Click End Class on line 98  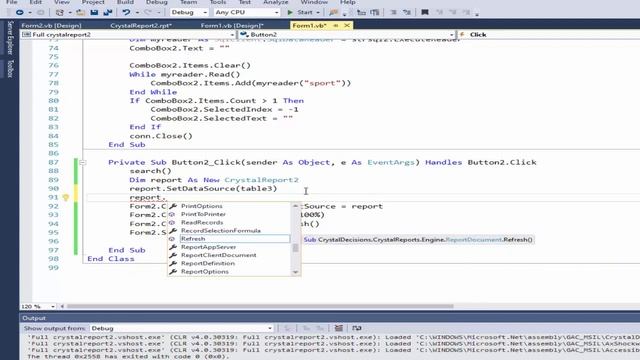coord(111,259)
